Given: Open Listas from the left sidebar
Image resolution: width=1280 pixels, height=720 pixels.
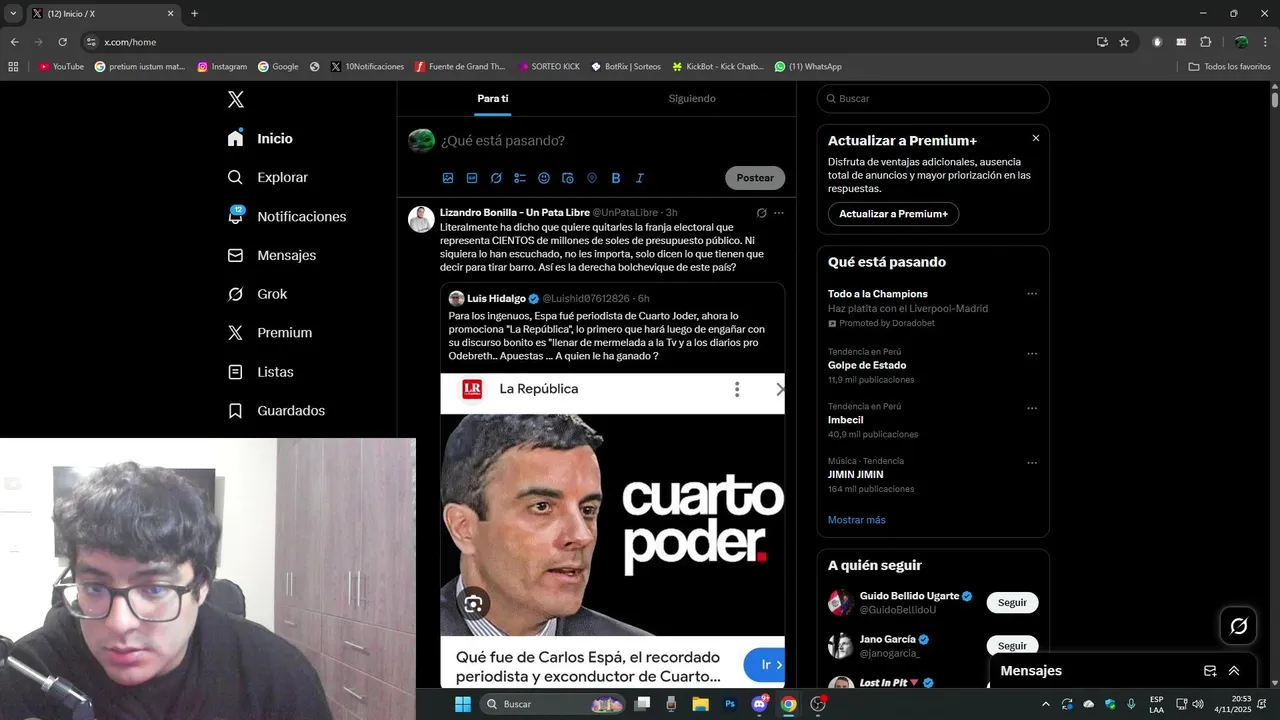Looking at the screenshot, I should pyautogui.click(x=260, y=372).
